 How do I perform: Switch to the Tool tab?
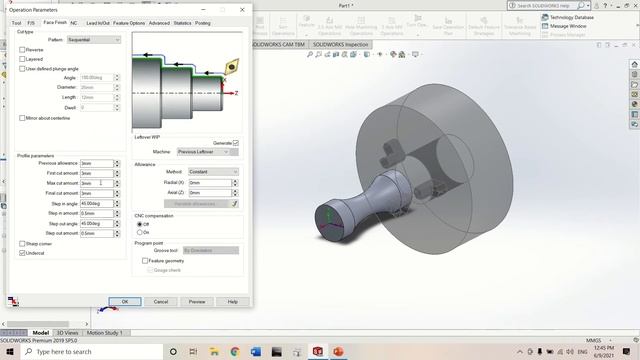click(16, 23)
